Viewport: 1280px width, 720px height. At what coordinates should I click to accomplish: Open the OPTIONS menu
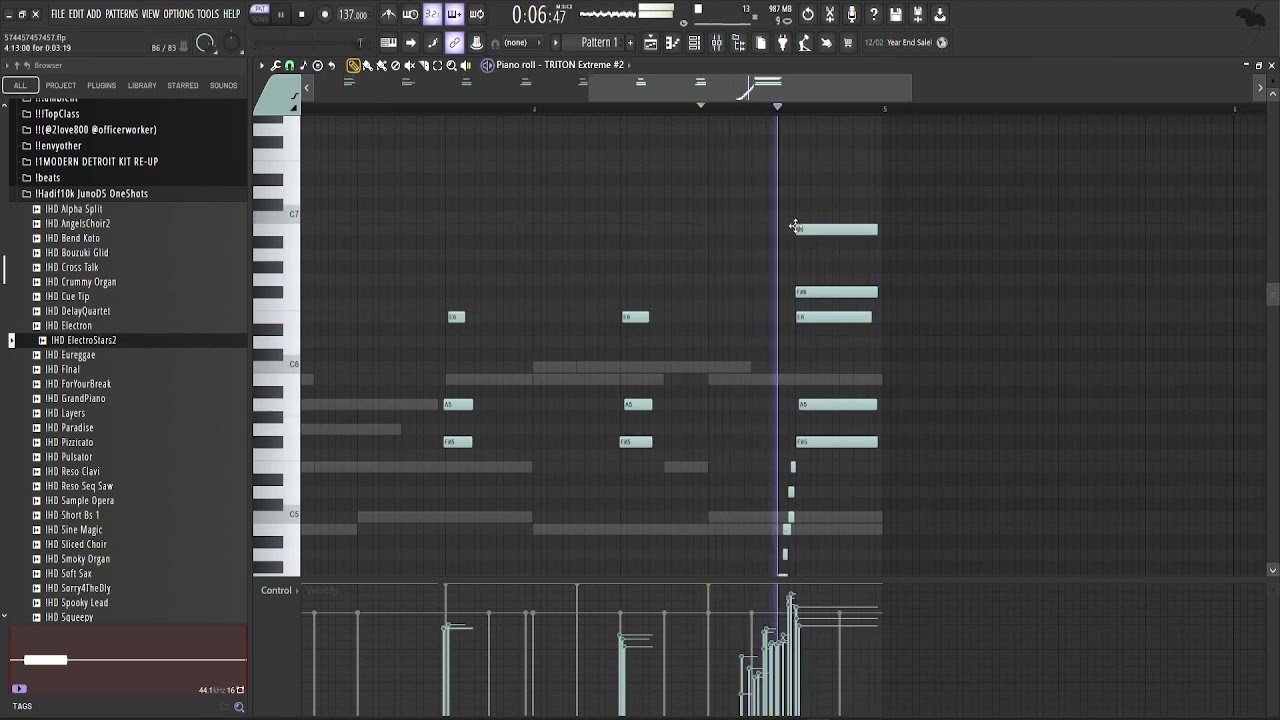click(178, 14)
